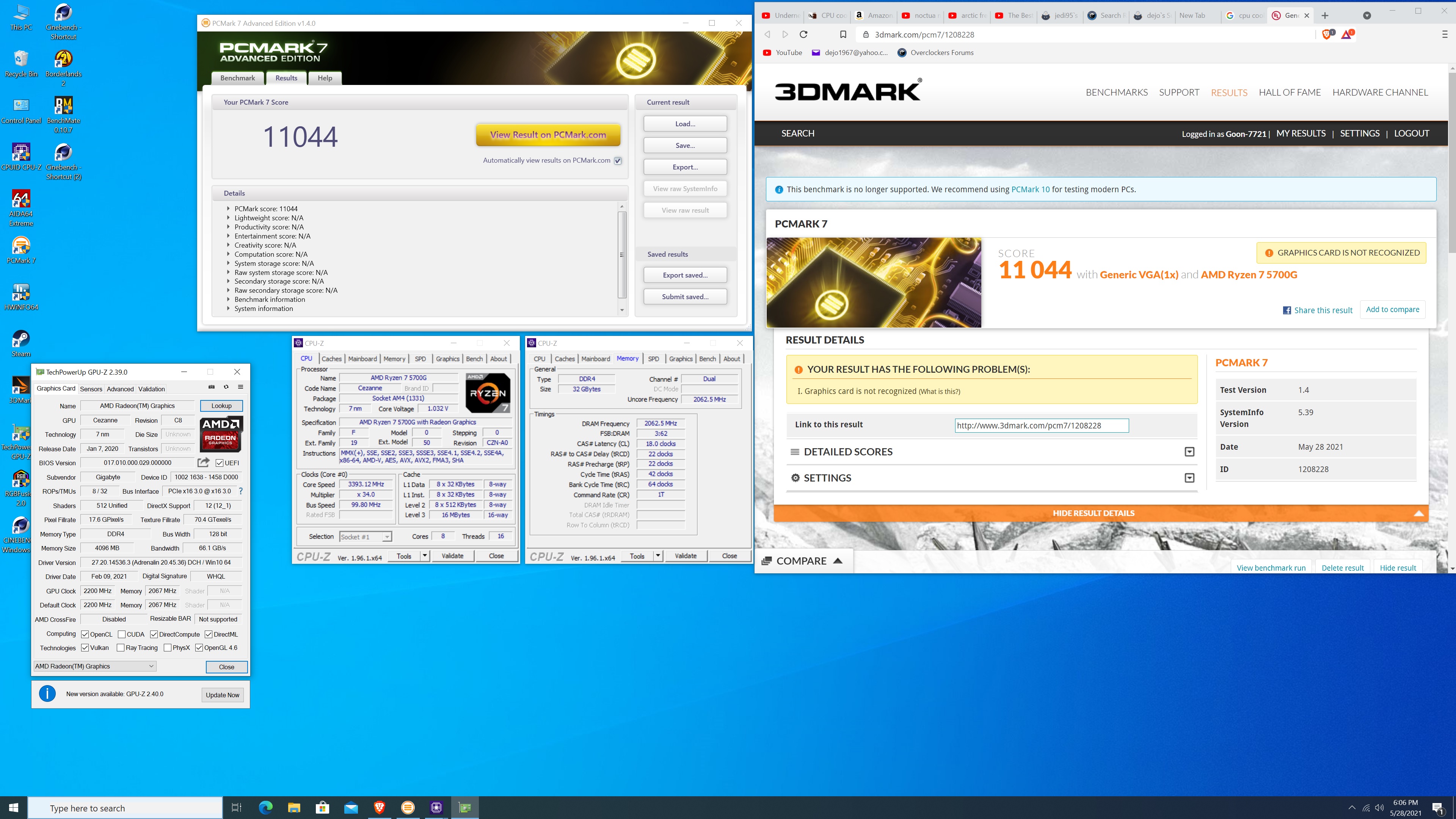The width and height of the screenshot is (1456, 819).
Task: Toggle the DirectCompute checkbox in GPU-Z
Action: coord(154,634)
